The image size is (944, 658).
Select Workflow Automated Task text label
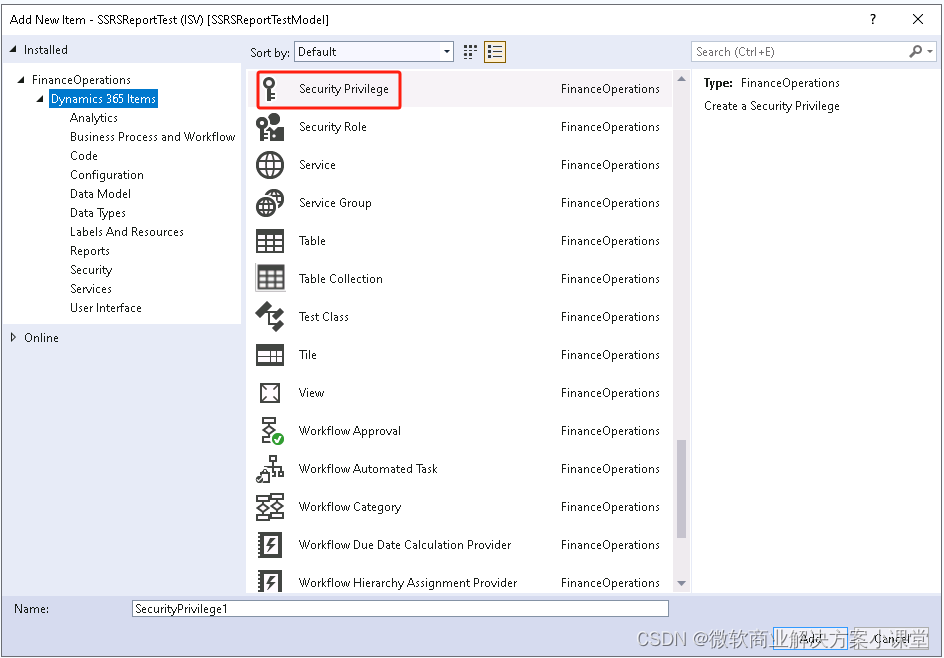(368, 469)
